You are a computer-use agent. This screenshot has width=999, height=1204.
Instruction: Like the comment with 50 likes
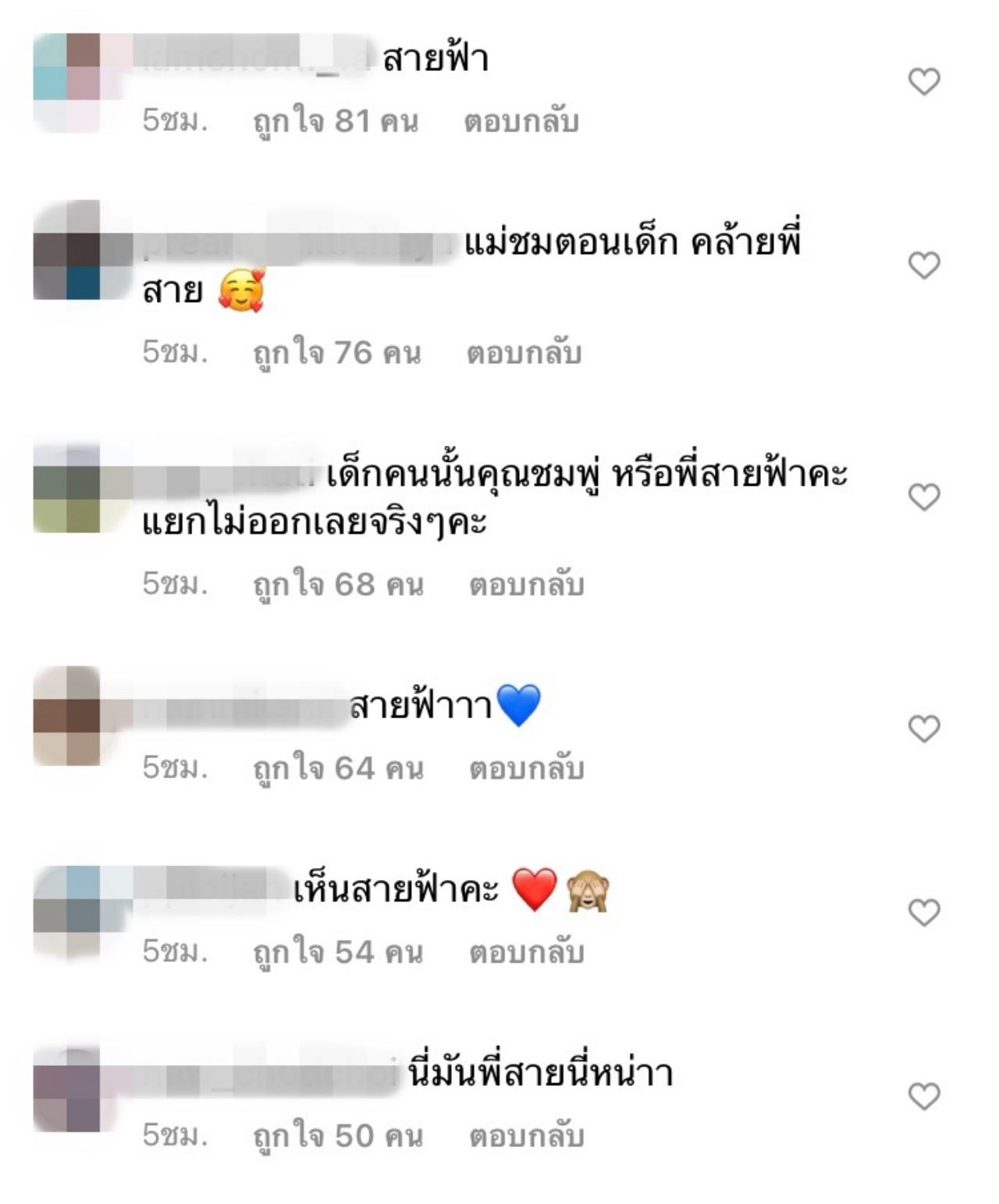pos(924,1096)
